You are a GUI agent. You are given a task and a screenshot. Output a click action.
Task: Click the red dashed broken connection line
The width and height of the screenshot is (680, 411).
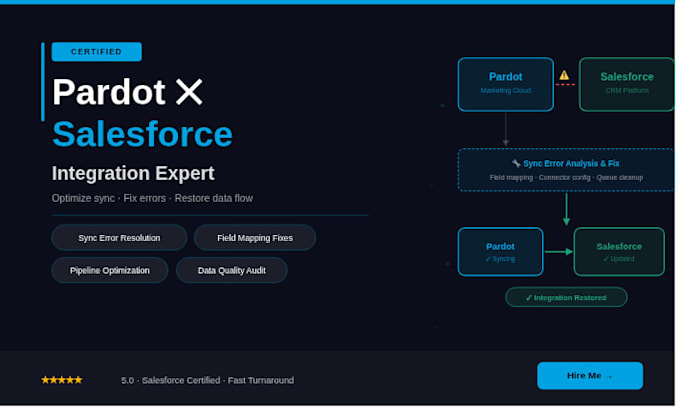click(x=565, y=85)
